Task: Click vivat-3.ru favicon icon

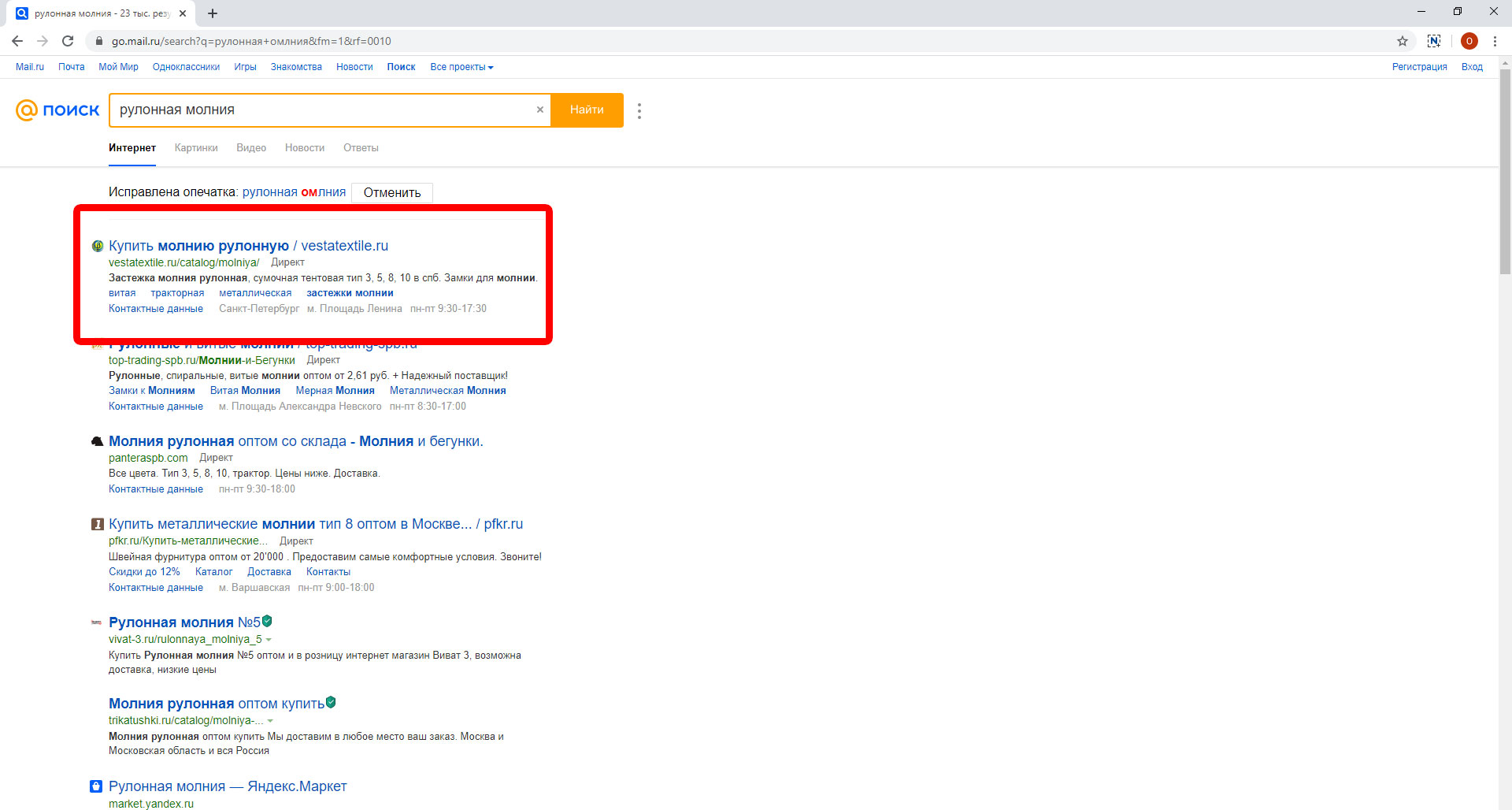Action: pyautogui.click(x=97, y=622)
